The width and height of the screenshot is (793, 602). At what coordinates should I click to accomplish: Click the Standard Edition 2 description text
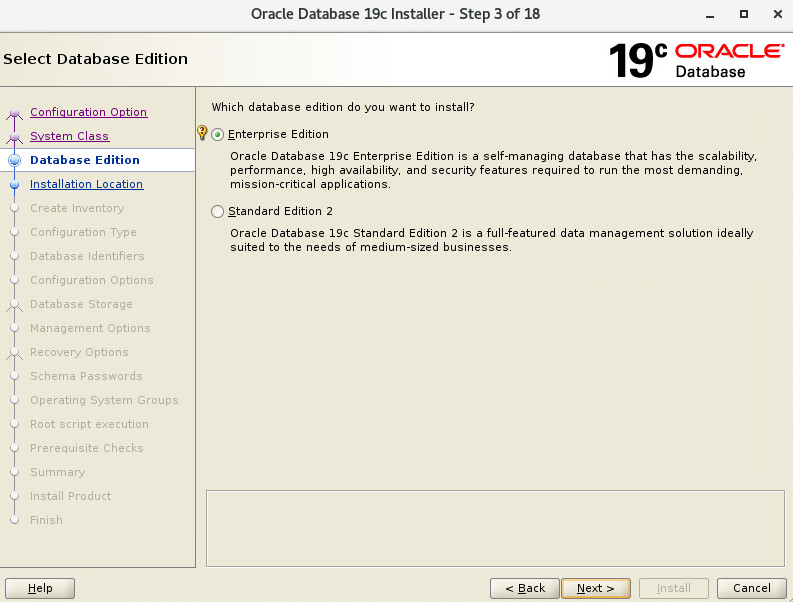point(492,240)
